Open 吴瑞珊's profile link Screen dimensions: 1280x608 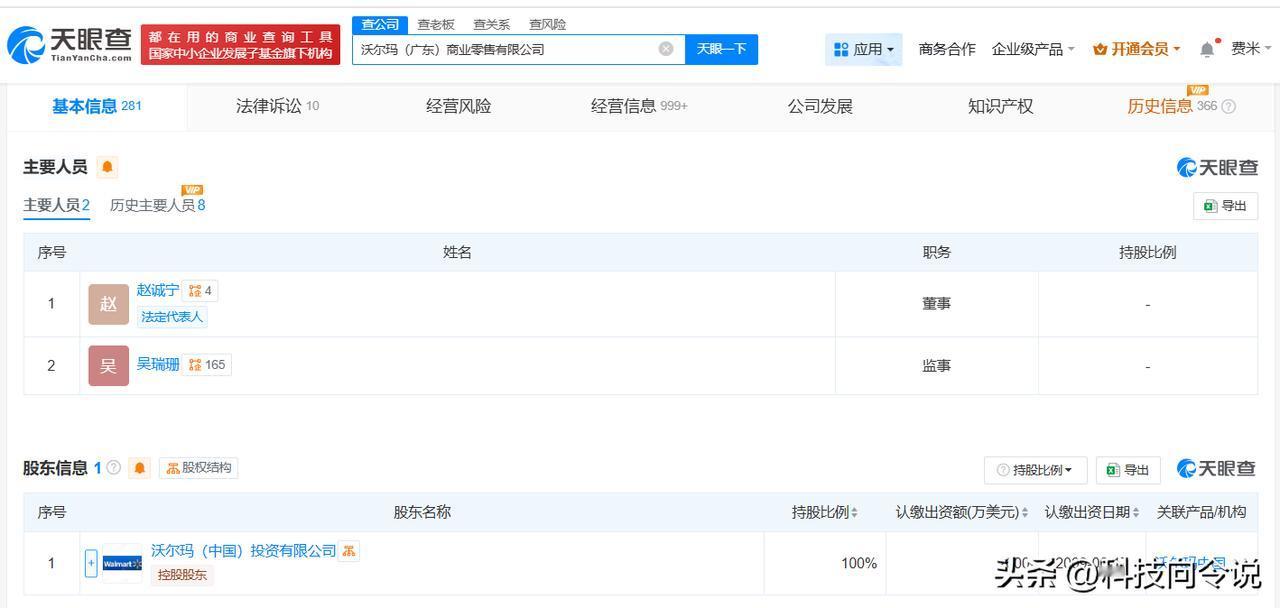(x=158, y=364)
